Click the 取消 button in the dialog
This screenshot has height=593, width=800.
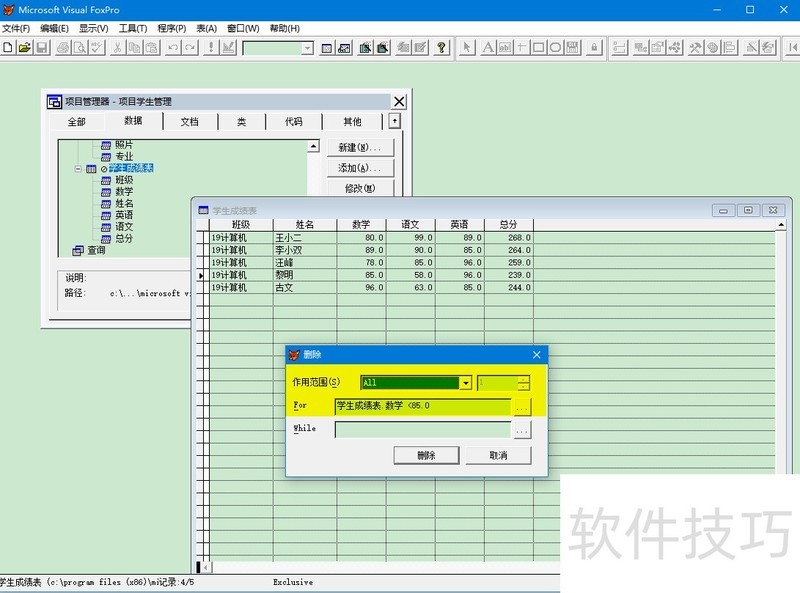click(498, 455)
